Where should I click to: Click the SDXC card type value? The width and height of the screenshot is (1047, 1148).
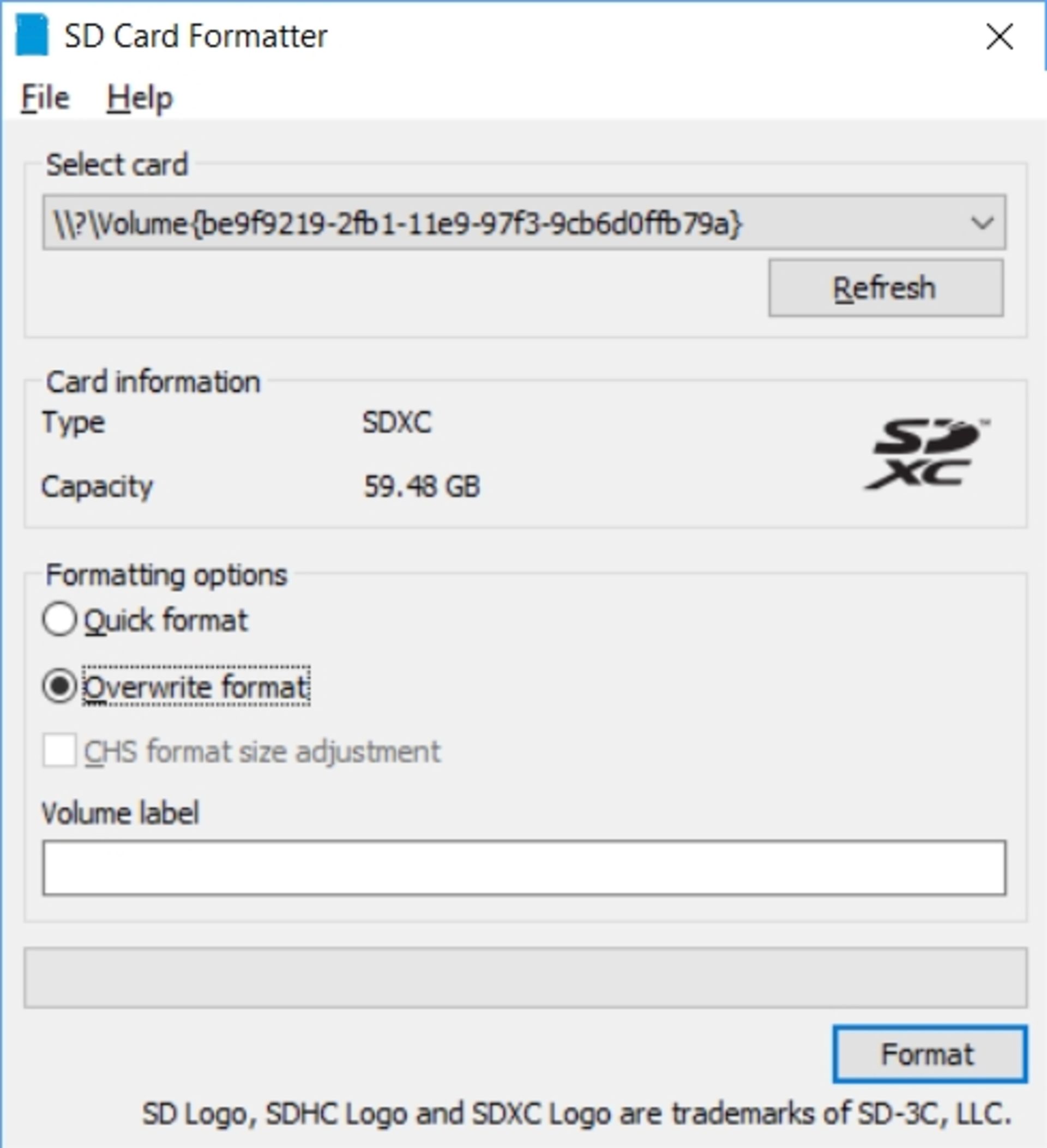click(x=398, y=423)
